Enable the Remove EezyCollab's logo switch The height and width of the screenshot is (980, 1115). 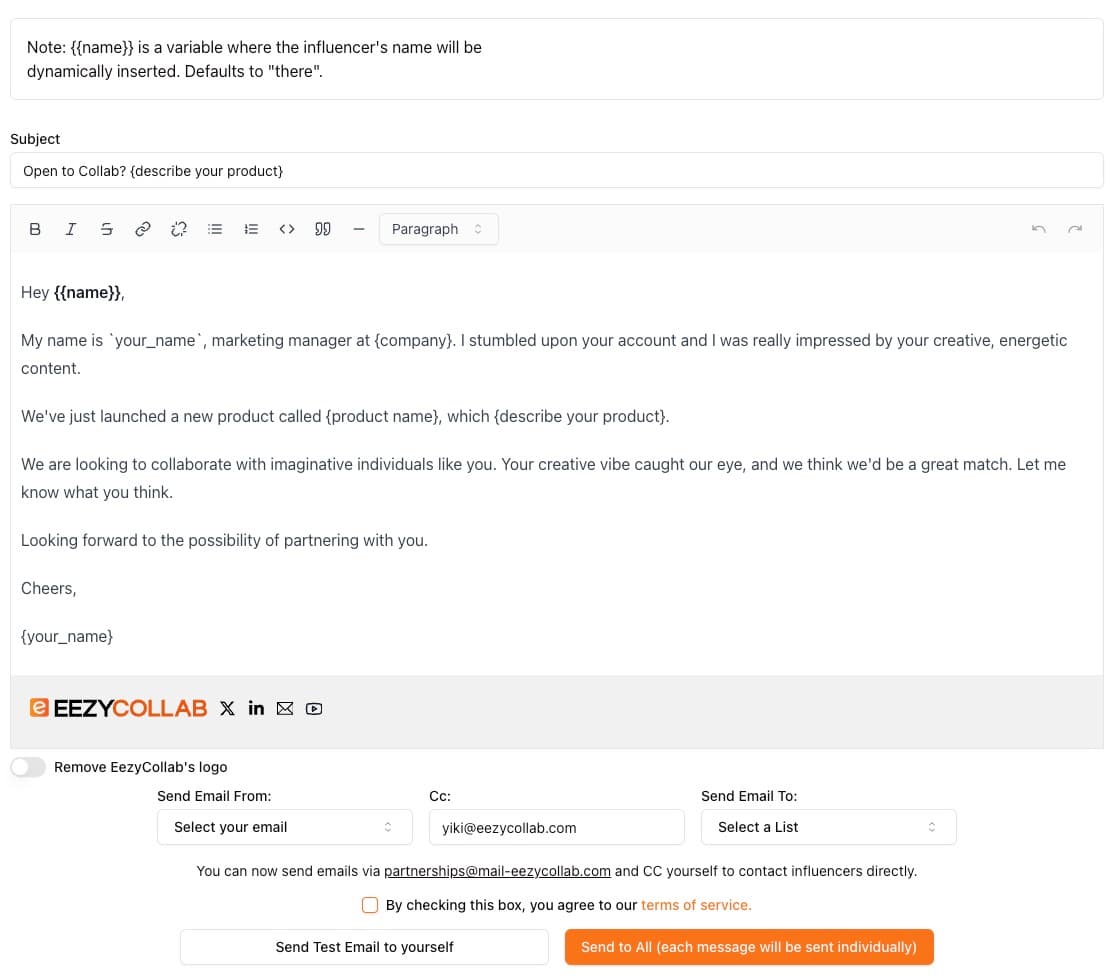pyautogui.click(x=28, y=767)
